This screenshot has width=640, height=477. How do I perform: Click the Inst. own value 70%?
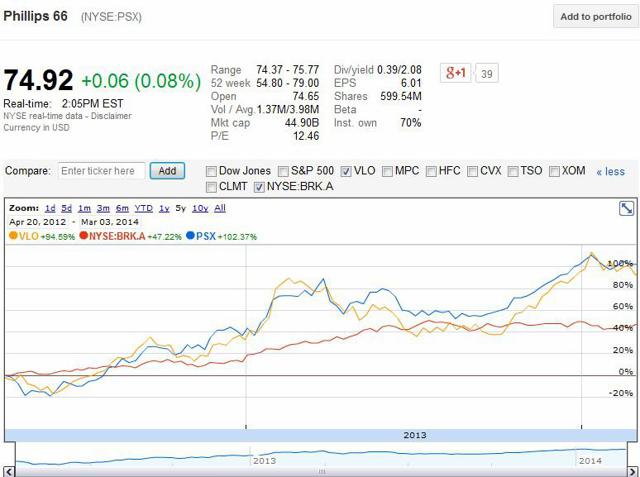(411, 122)
